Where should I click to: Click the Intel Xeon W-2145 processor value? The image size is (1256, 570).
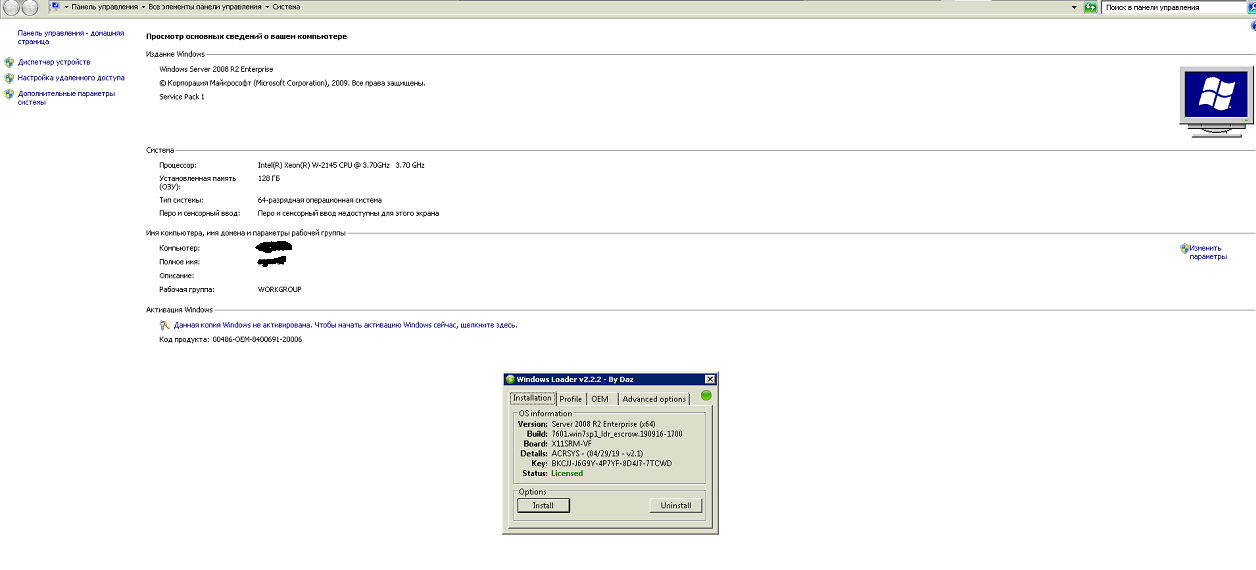(x=341, y=165)
